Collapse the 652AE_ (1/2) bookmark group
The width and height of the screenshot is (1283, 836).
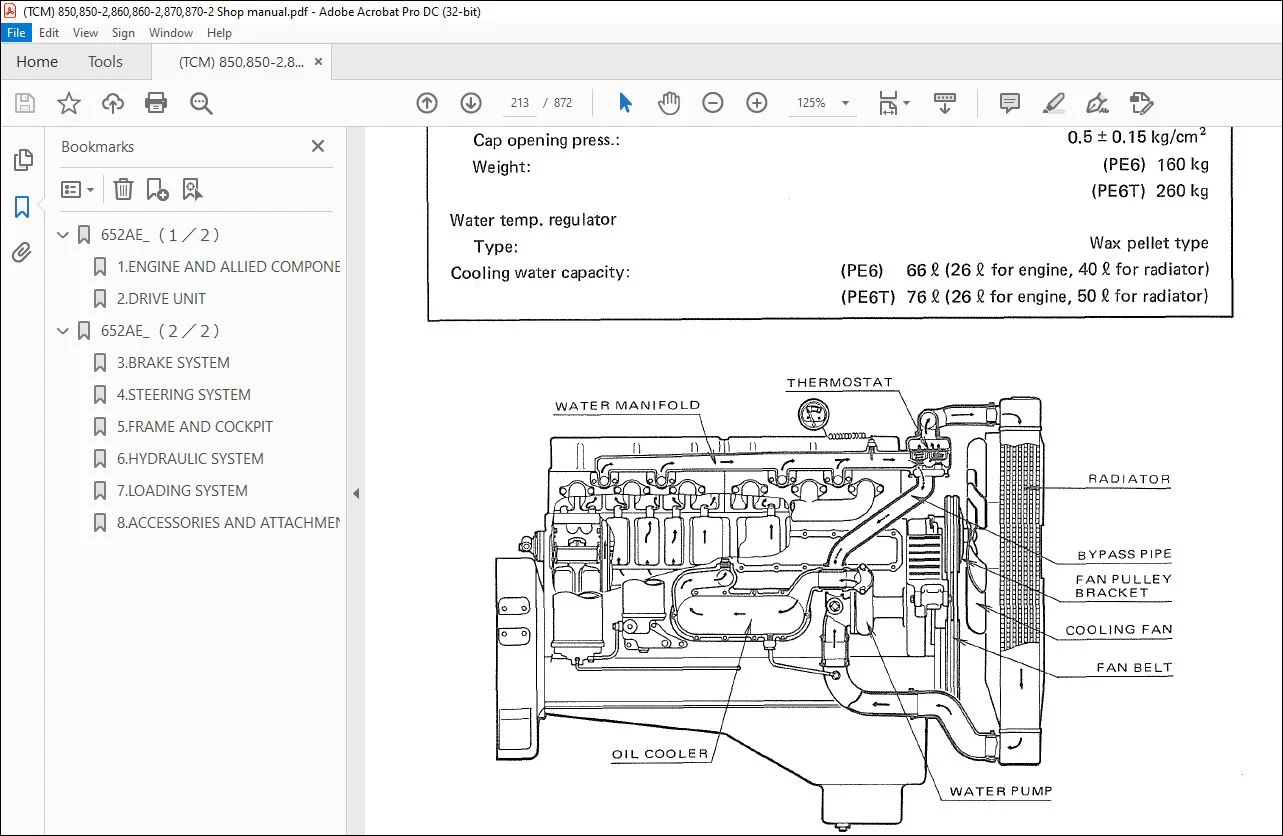click(64, 235)
